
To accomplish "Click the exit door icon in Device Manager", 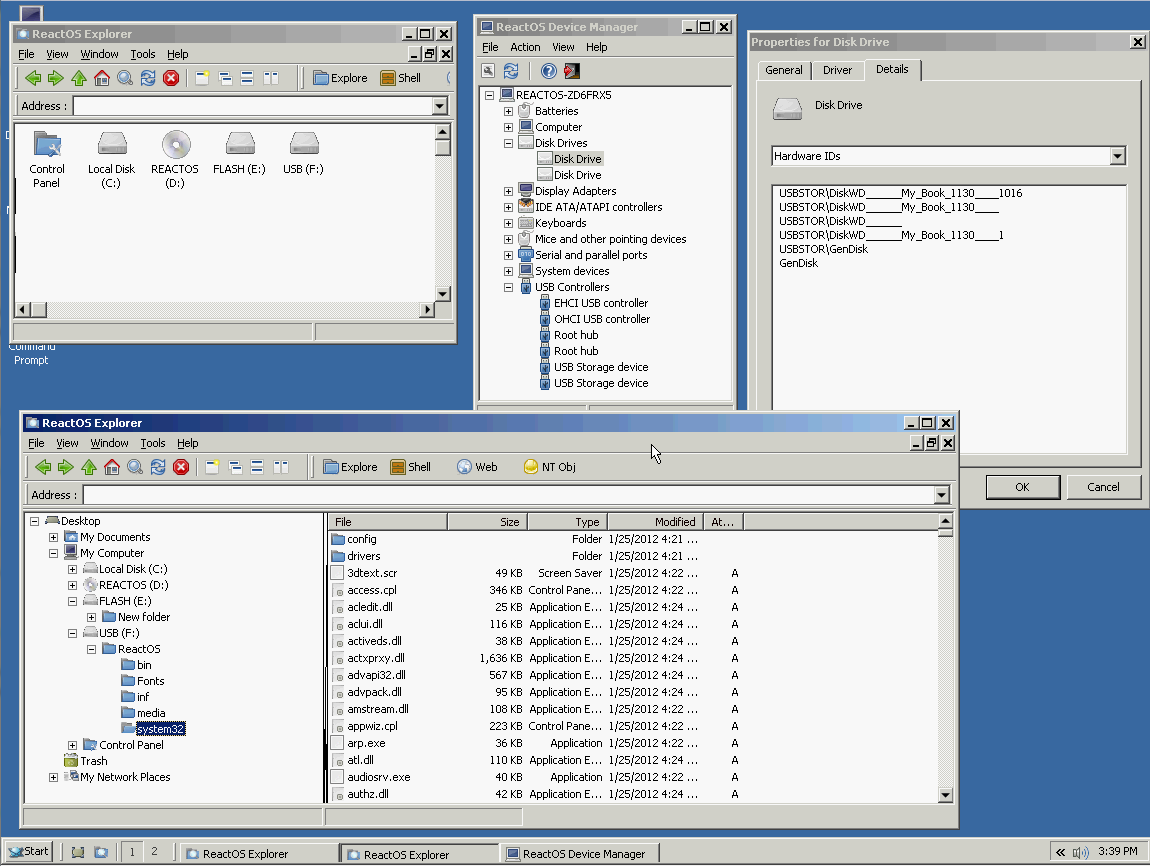I will [x=572, y=71].
